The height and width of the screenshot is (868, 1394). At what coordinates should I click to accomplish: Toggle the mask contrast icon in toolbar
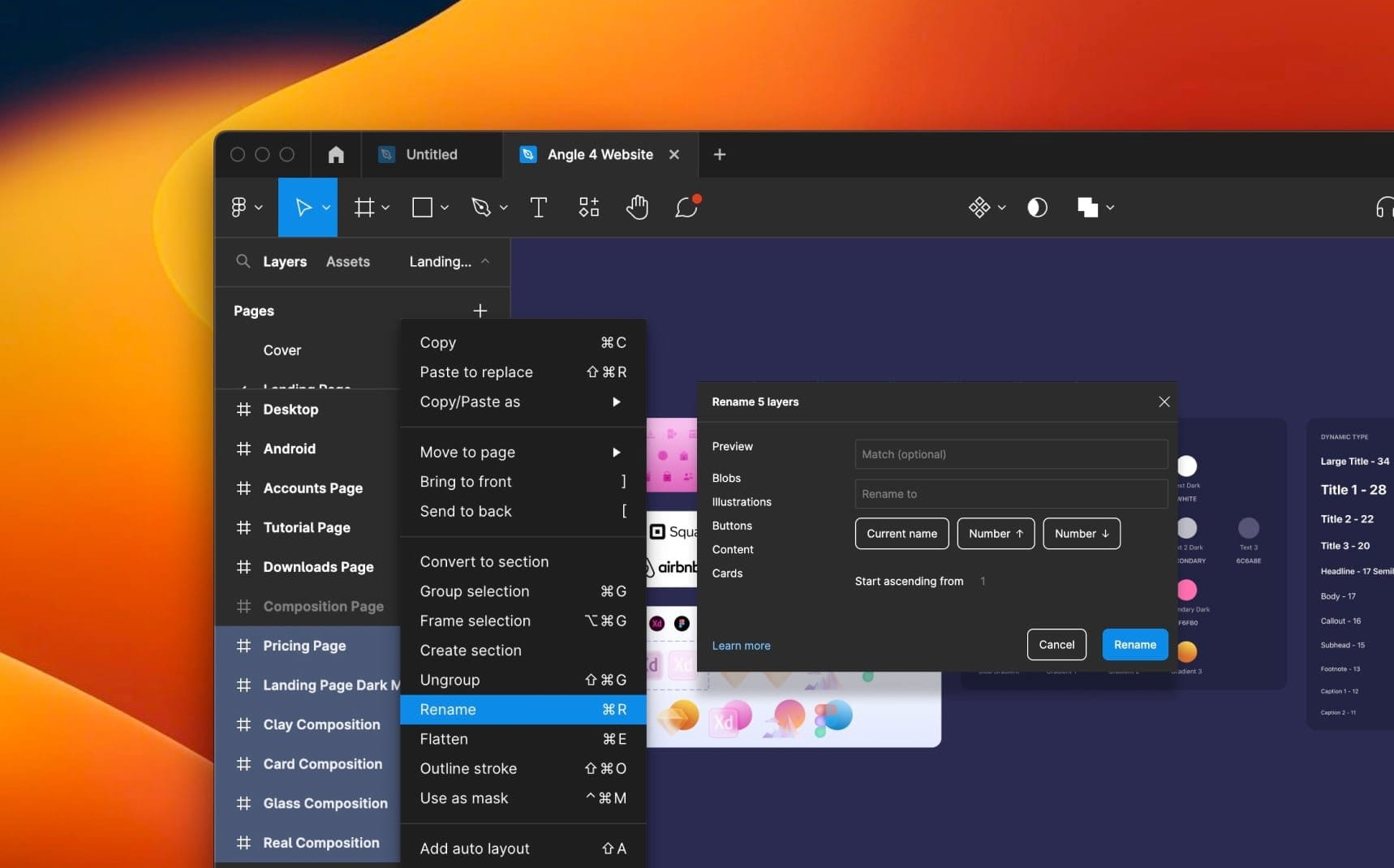tap(1037, 208)
